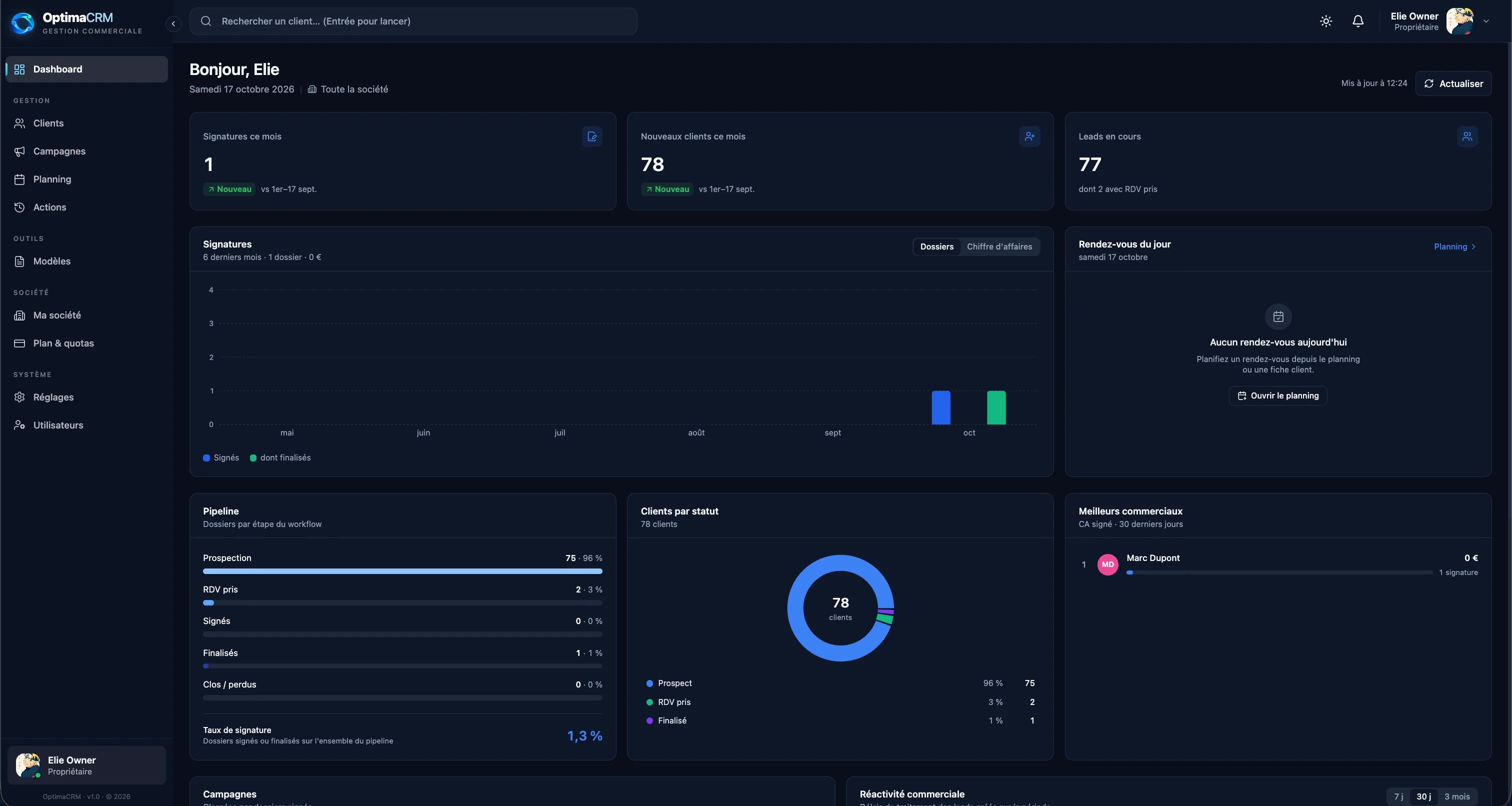Open the Planning link in Rendez-vous card
1512x806 pixels.
pyautogui.click(x=1454, y=246)
